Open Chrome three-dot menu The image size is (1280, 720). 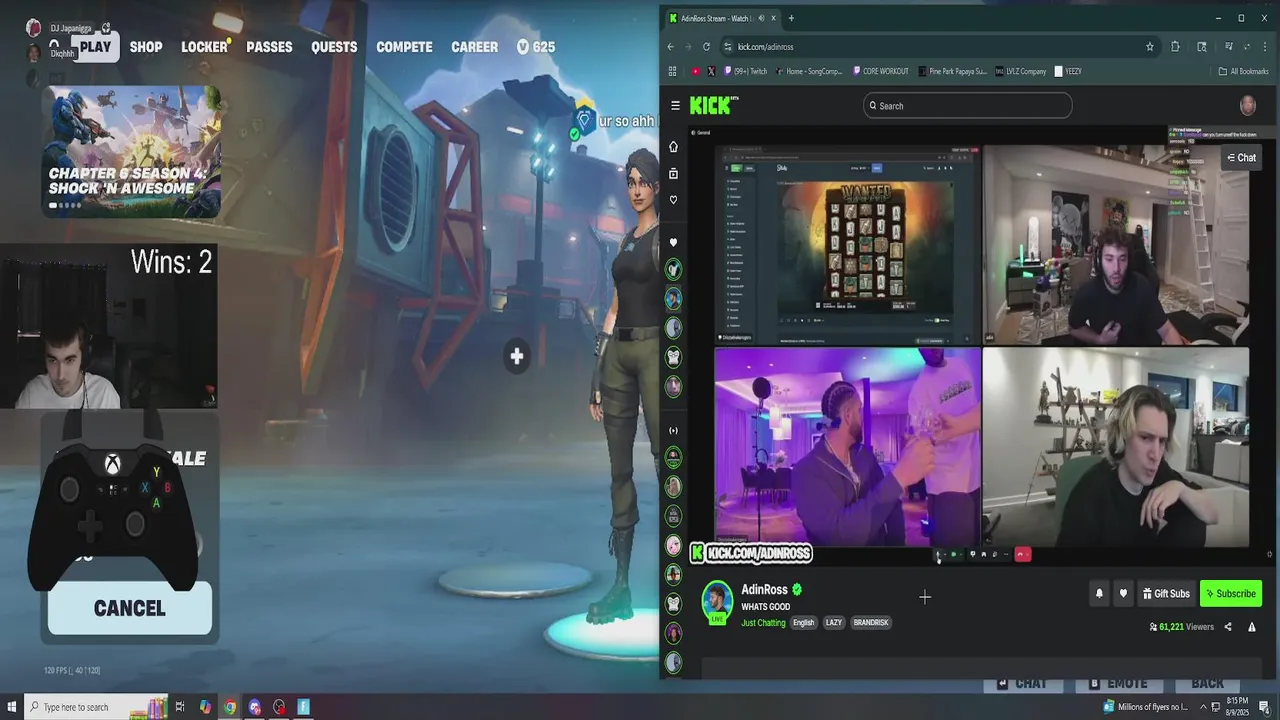pyautogui.click(x=1266, y=47)
